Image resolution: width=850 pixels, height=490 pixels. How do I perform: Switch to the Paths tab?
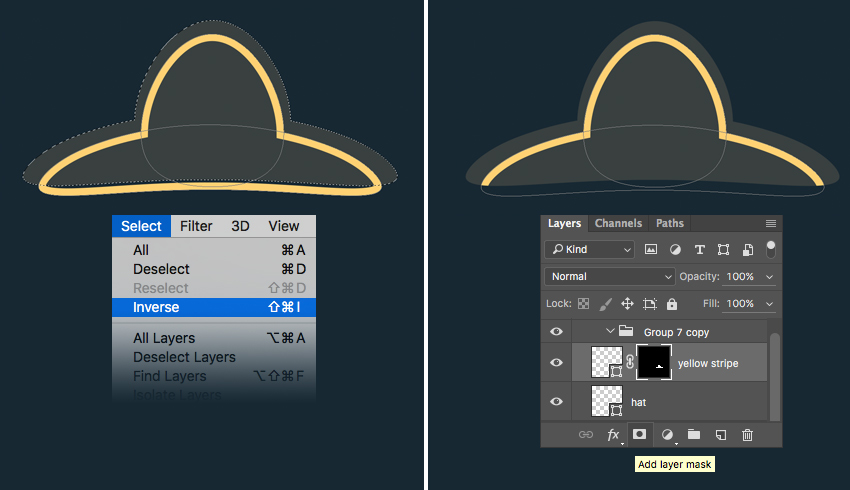pos(669,223)
